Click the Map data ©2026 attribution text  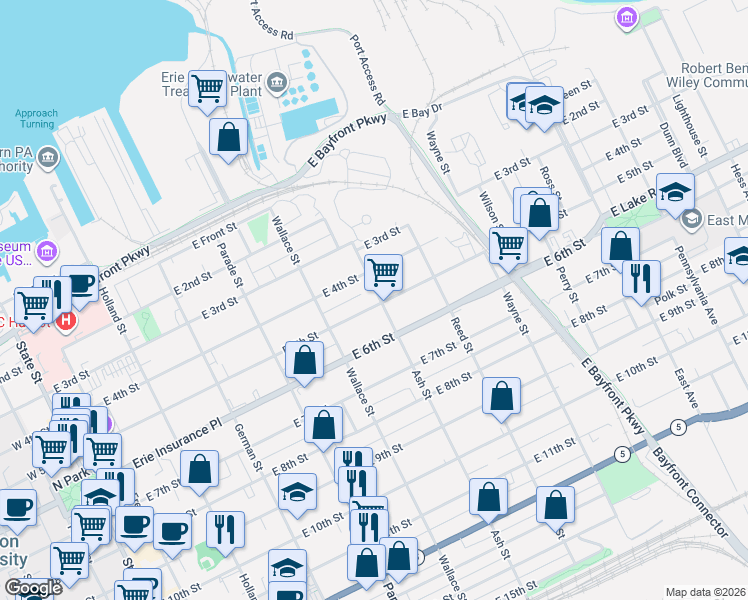706,592
